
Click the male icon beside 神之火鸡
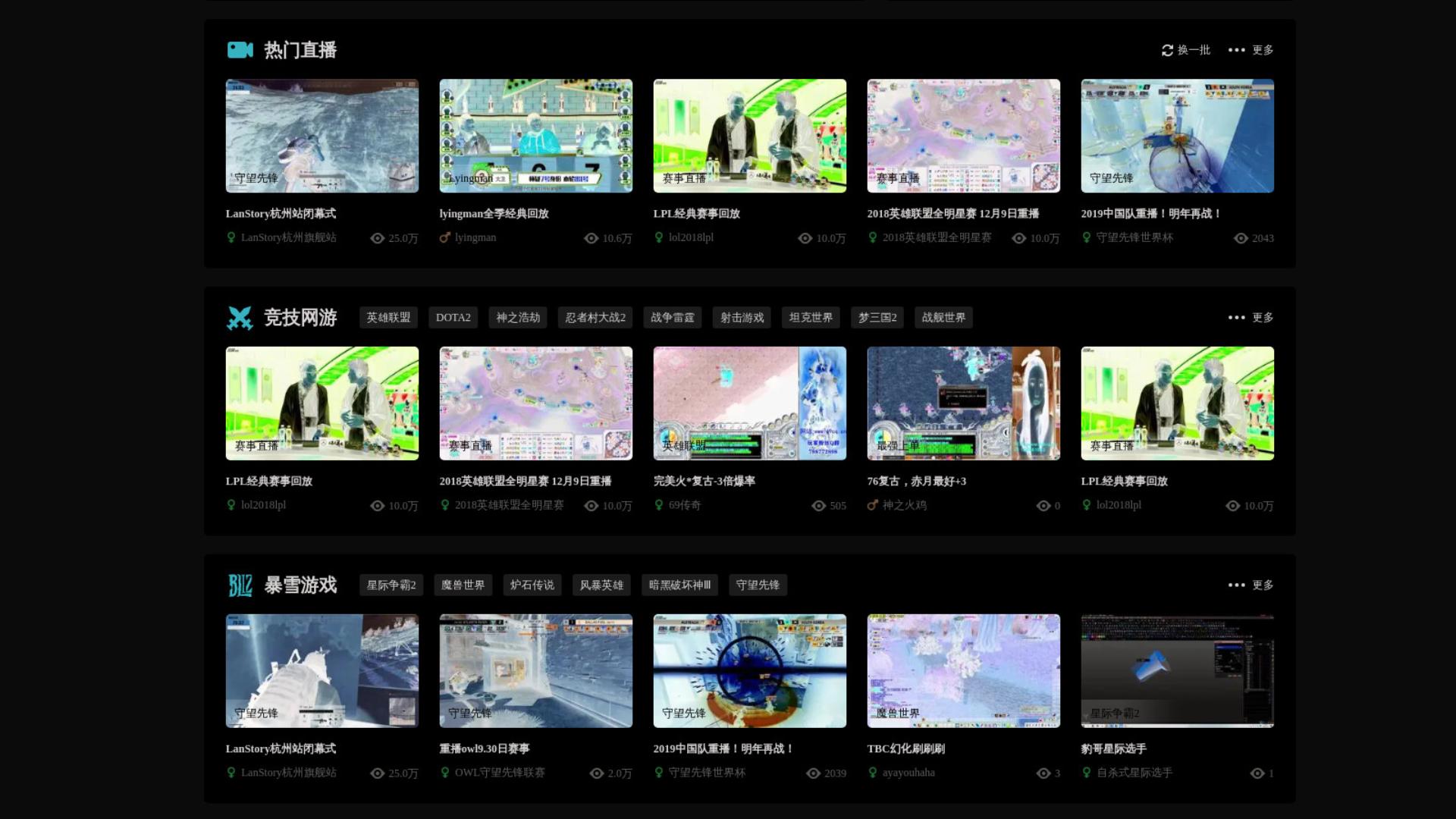click(873, 505)
